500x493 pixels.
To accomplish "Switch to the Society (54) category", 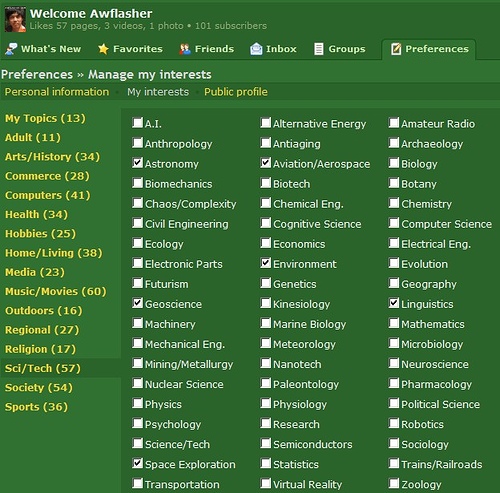I will 39,387.
